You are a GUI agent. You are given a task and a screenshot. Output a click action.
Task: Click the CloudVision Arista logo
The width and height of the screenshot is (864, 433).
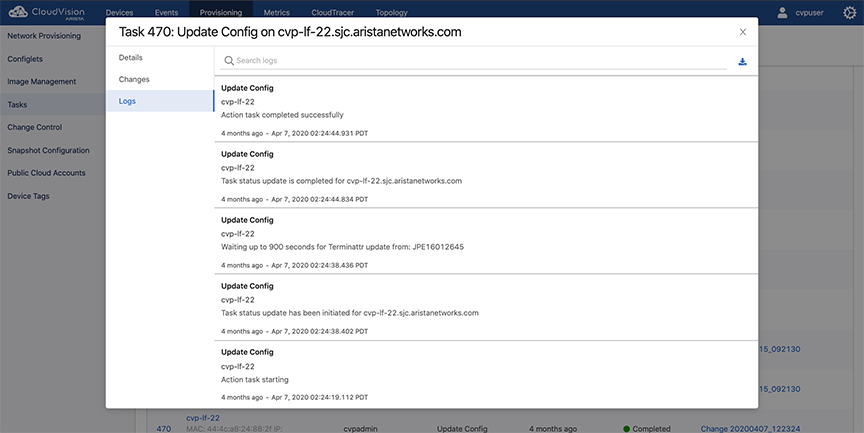pos(47,12)
